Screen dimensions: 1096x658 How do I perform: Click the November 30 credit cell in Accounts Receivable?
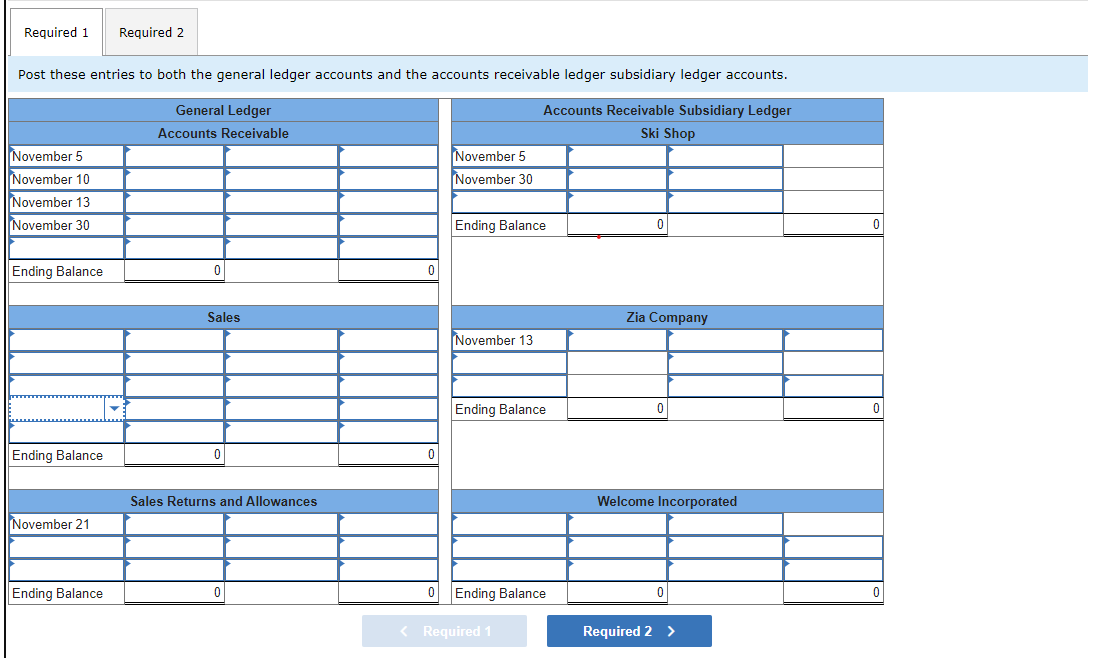[x=388, y=225]
